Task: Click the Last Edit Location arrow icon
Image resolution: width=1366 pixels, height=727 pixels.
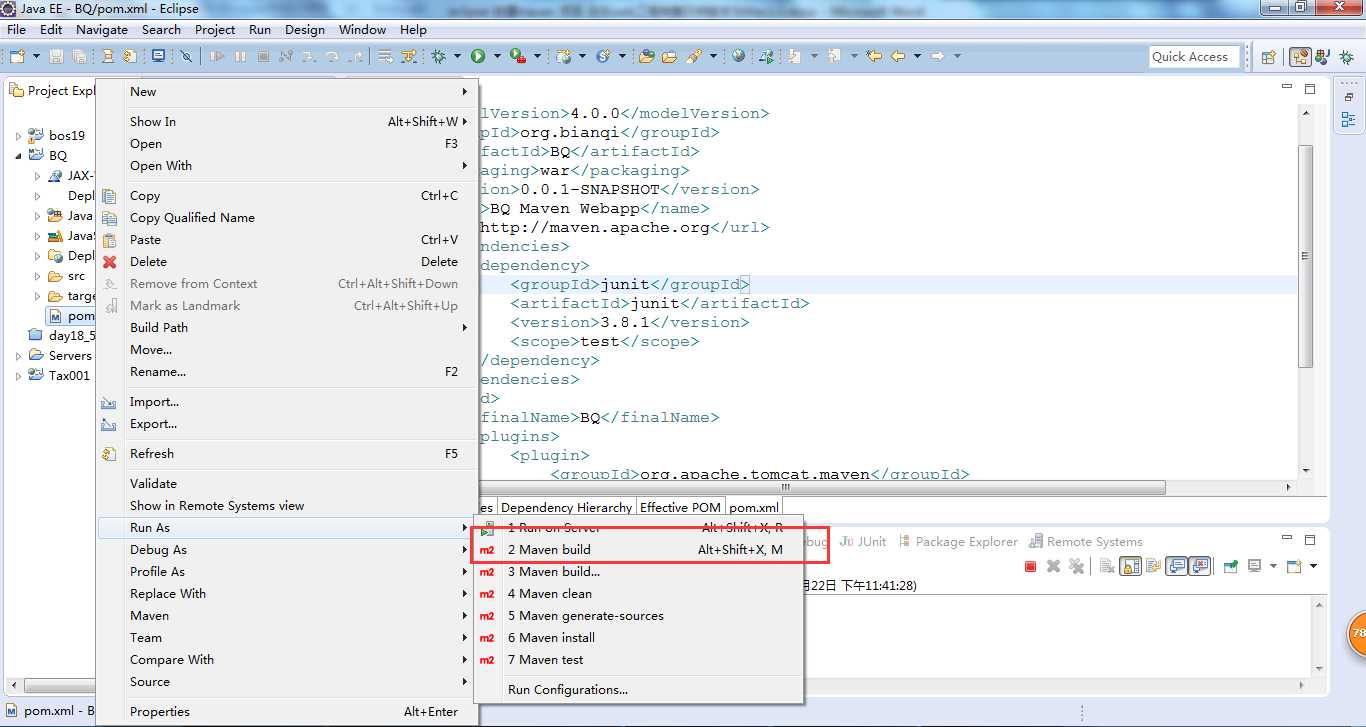Action: click(x=874, y=56)
